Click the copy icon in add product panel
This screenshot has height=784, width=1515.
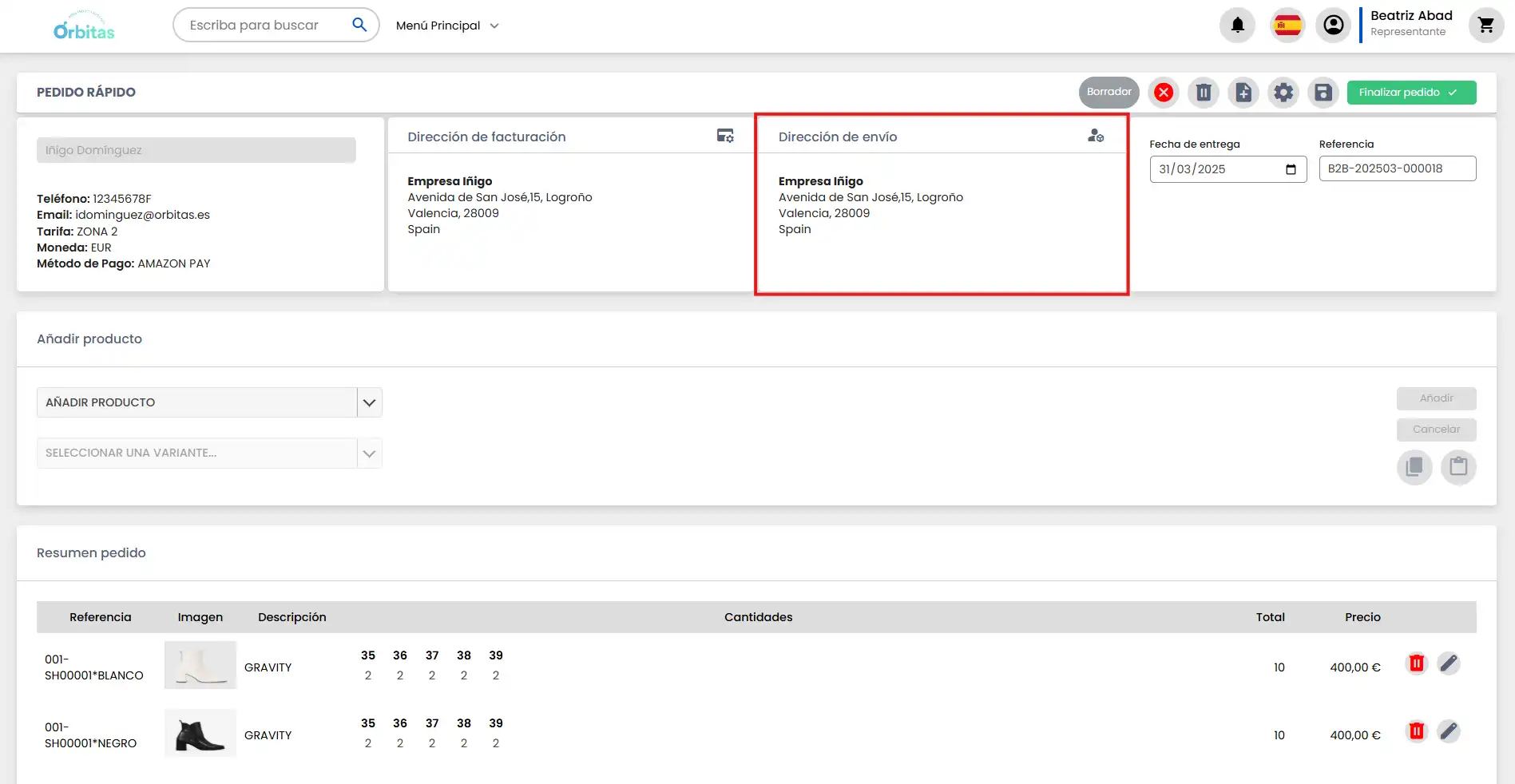coord(1414,466)
